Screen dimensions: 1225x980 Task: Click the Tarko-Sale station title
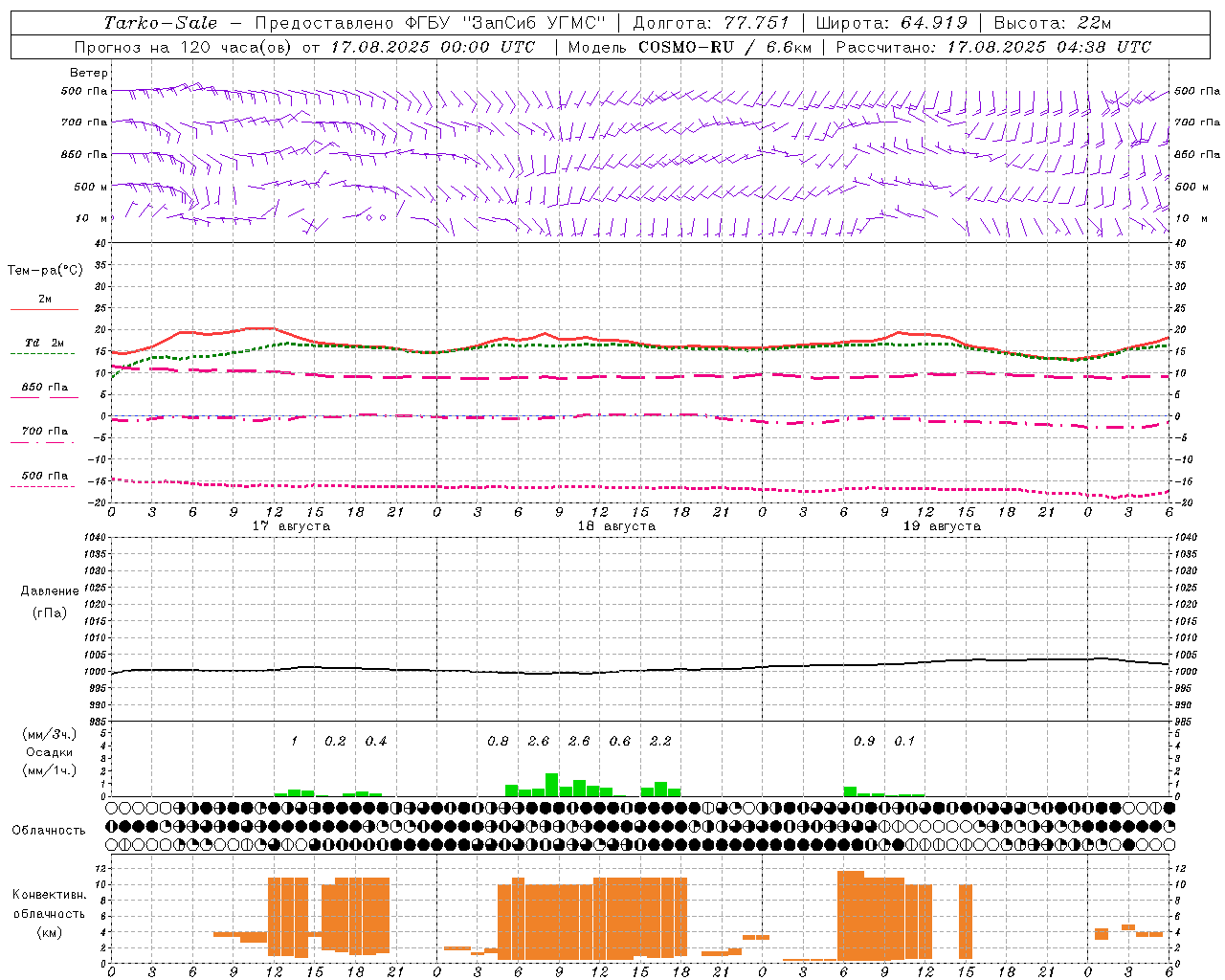[160, 23]
